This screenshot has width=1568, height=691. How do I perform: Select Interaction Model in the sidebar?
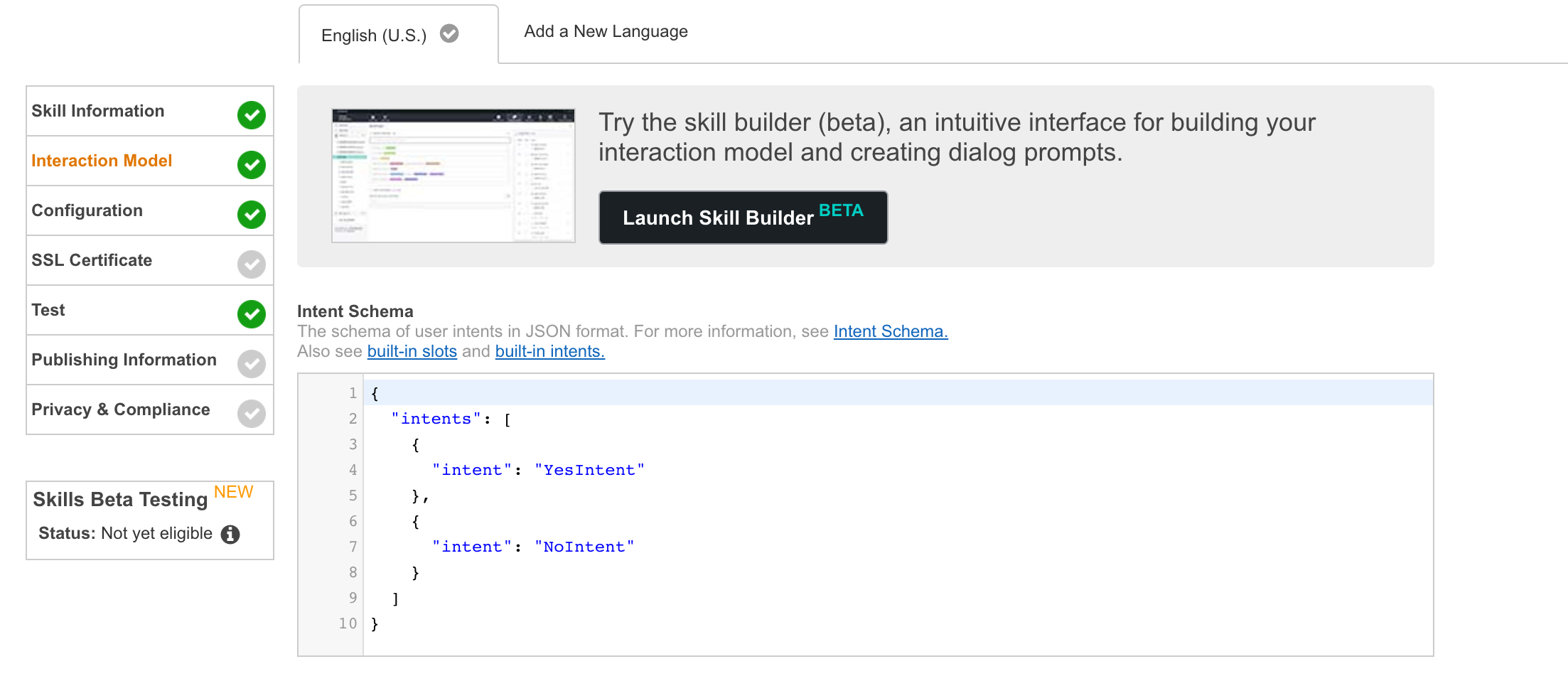click(x=150, y=161)
